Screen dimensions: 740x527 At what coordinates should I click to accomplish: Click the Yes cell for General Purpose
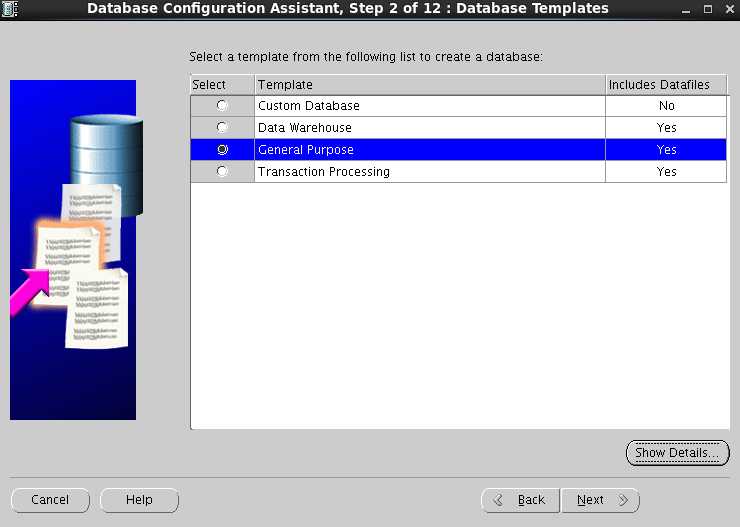point(666,150)
